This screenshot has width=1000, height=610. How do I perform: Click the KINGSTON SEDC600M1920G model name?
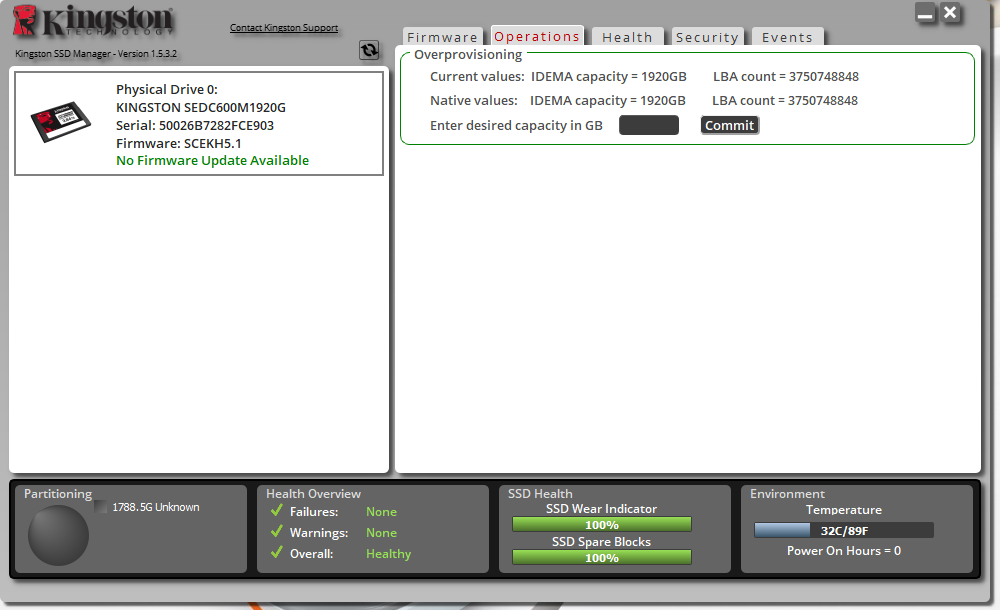[201, 107]
